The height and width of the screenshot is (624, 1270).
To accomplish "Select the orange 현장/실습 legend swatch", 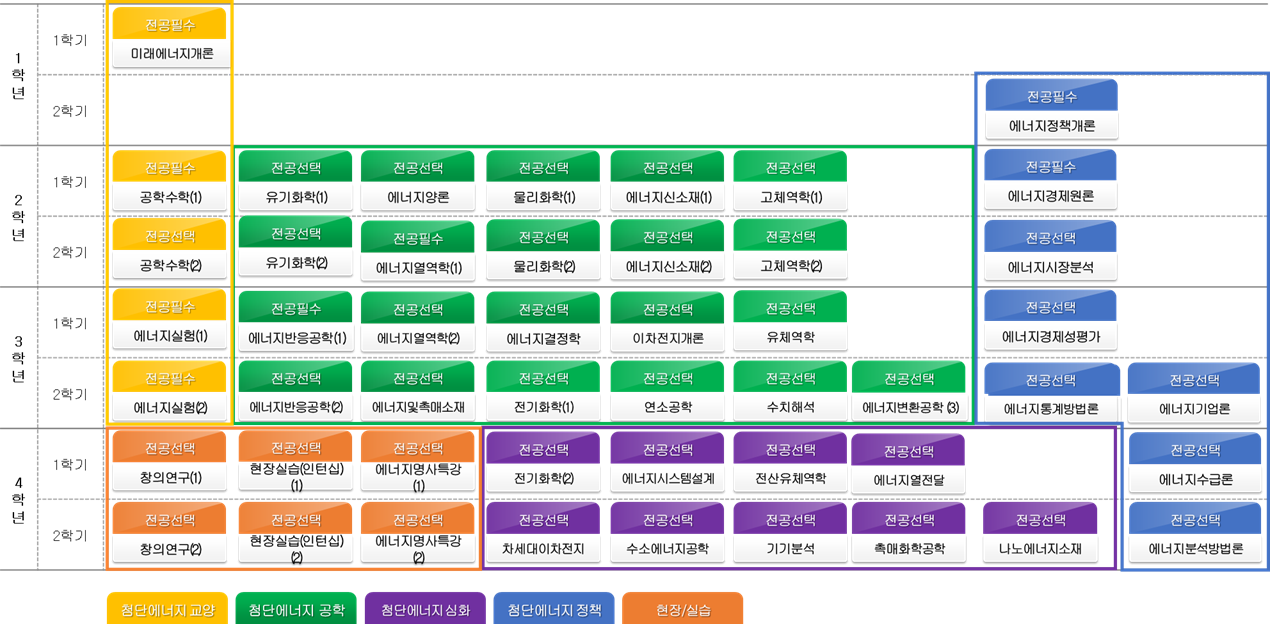I will tap(682, 609).
